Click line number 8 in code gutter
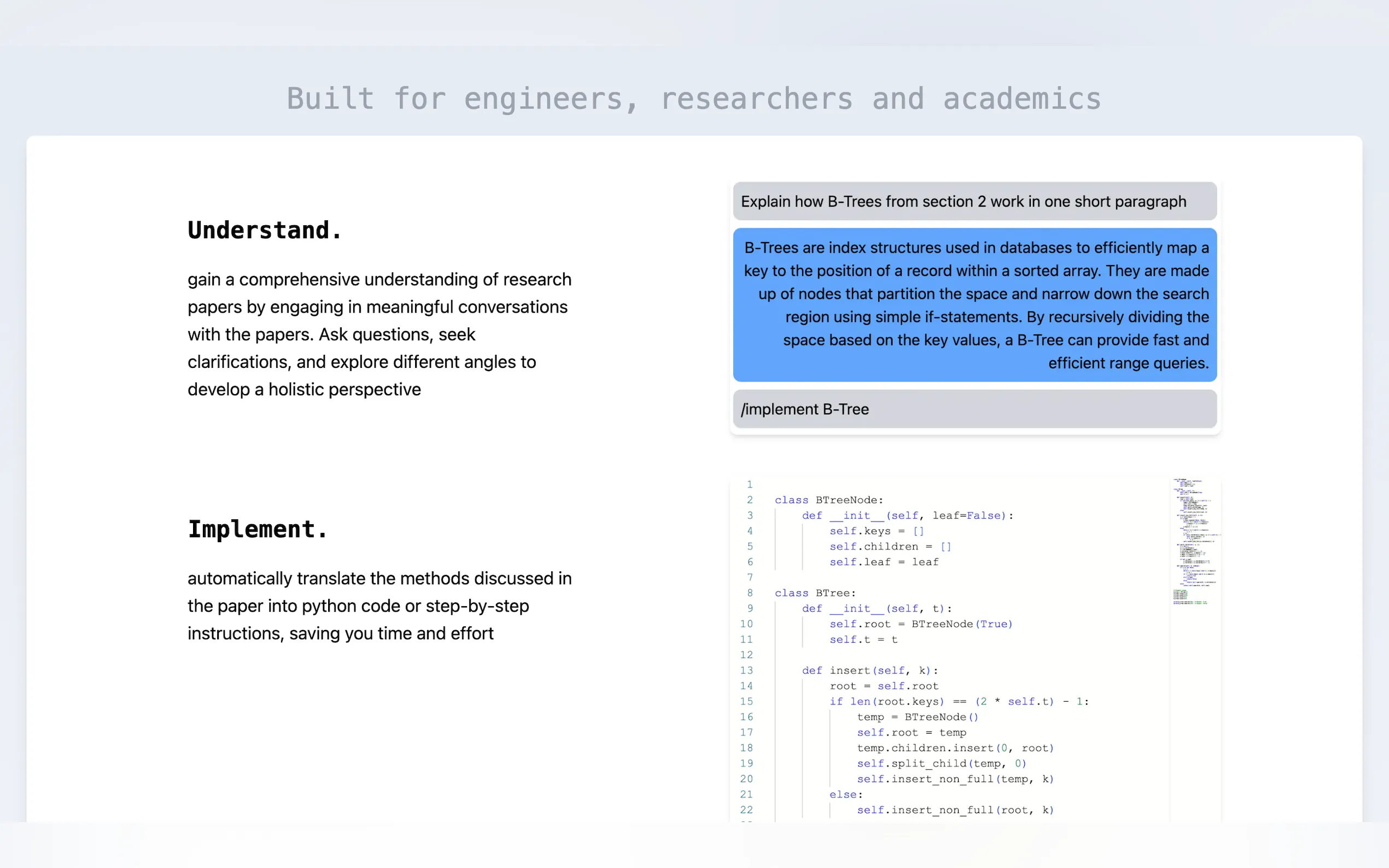Screen dimensions: 1389x868 [749, 593]
